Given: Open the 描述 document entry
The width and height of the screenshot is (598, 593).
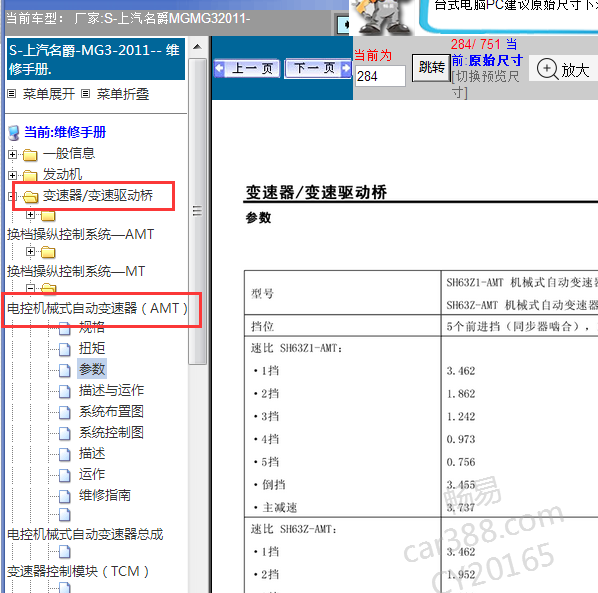Looking at the screenshot, I should click(x=92, y=453).
